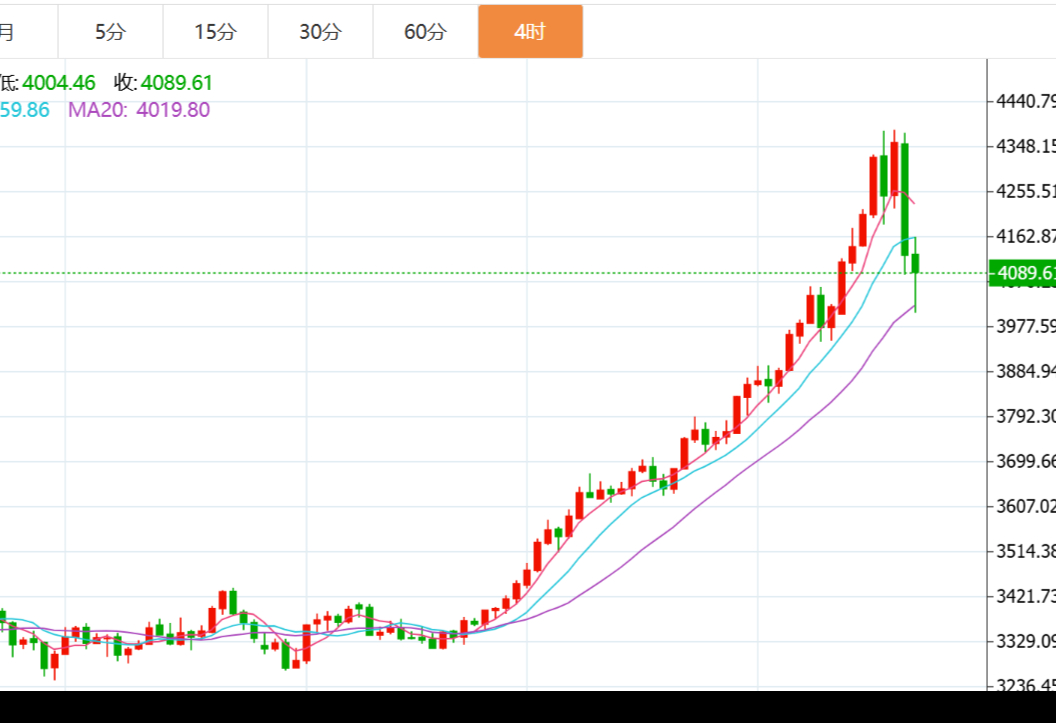Click the 3514.38 price axis label
This screenshot has height=723, width=1056.
pos(1025,551)
